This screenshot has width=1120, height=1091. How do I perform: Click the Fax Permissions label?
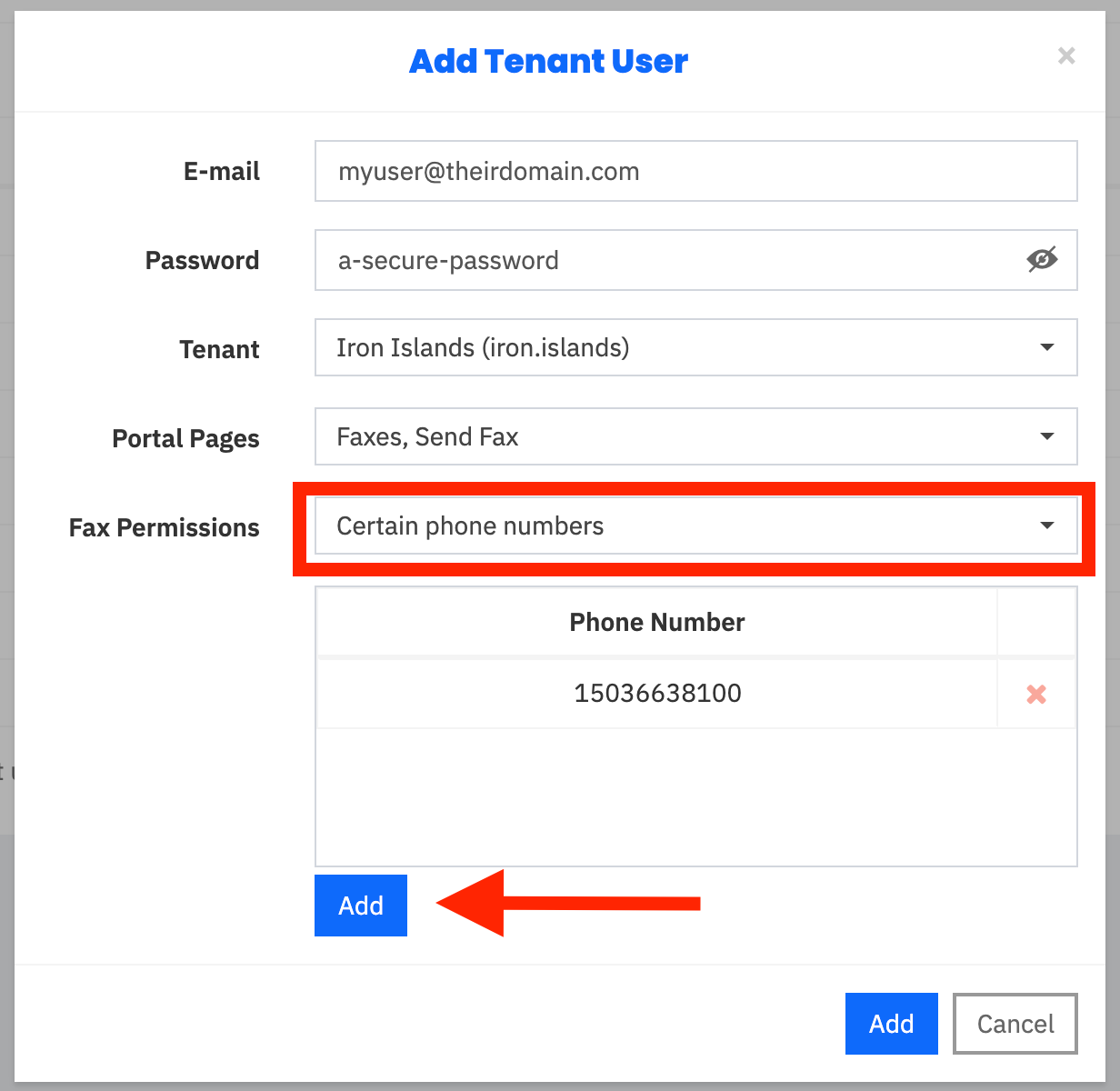click(x=165, y=527)
